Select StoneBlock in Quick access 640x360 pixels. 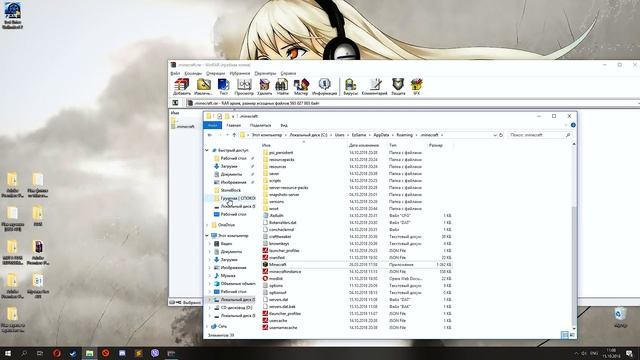pos(231,190)
